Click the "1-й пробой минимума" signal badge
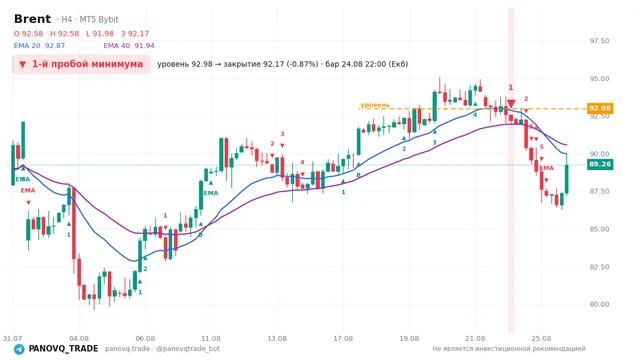This screenshot has height=360, width=640. 81,64
